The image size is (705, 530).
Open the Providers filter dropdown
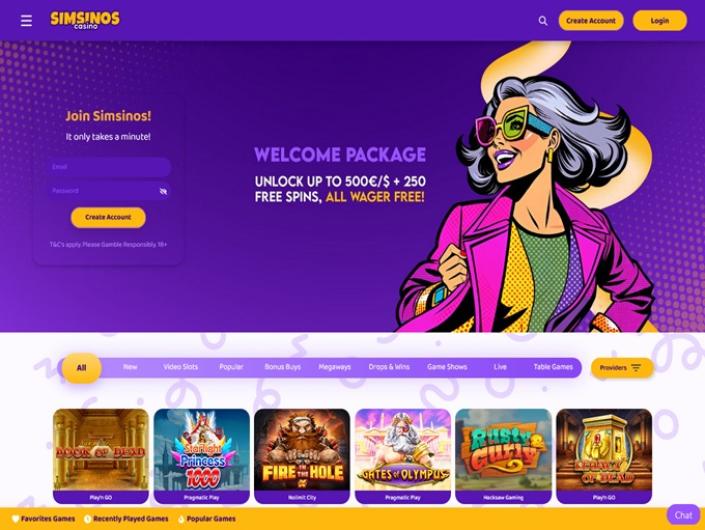point(622,368)
